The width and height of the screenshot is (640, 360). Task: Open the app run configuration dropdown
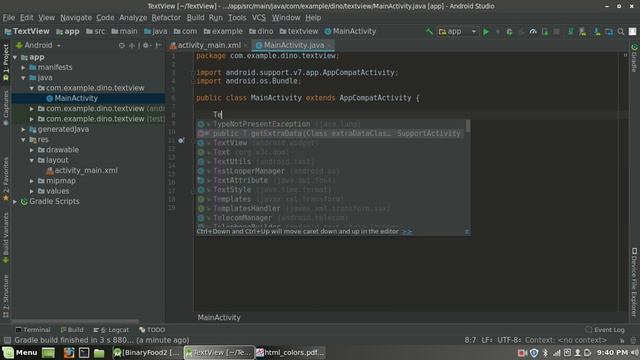pos(458,31)
